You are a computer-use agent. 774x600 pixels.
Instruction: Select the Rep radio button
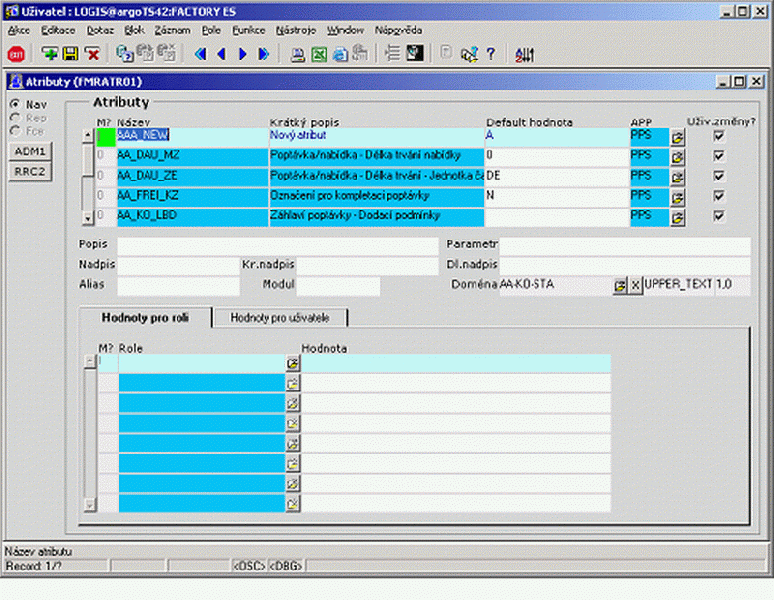coord(15,117)
